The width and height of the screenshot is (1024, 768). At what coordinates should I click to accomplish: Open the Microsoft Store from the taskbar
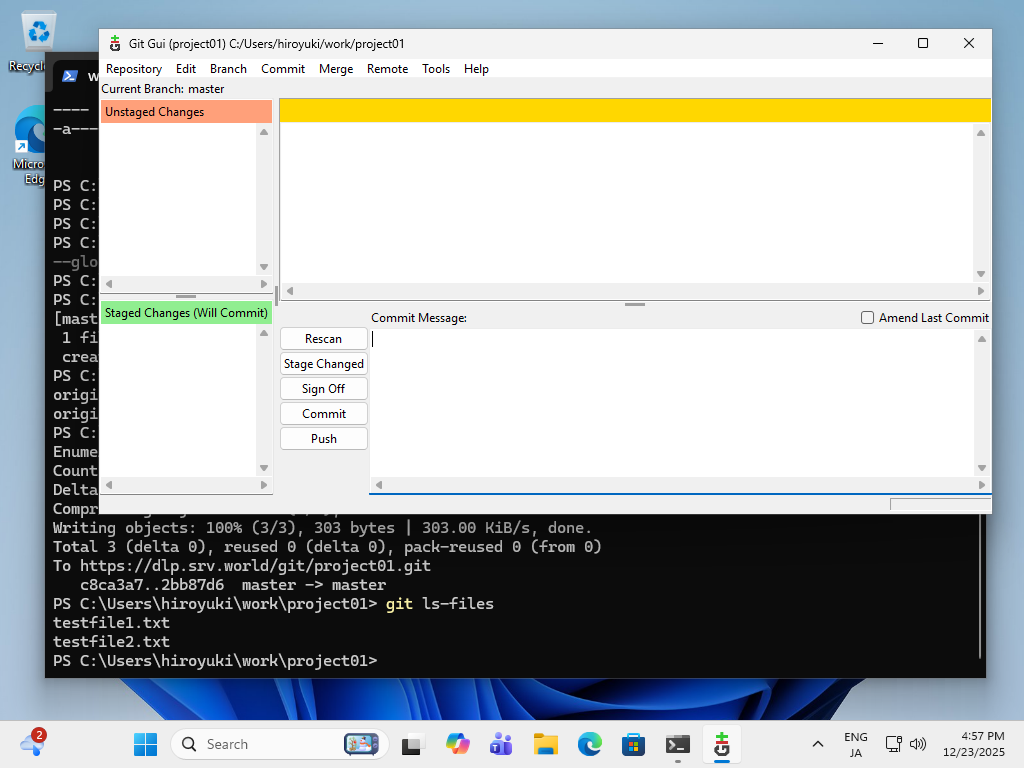[633, 744]
